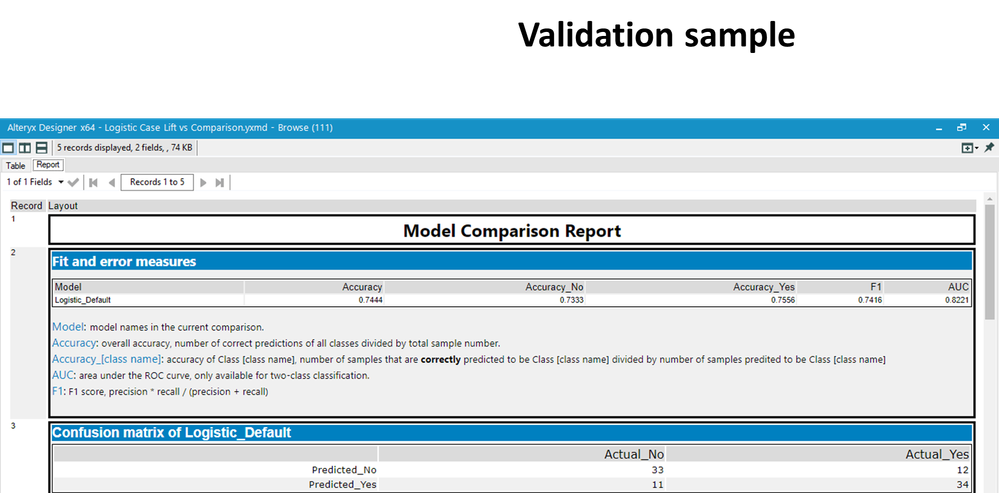The height and width of the screenshot is (493, 999).
Task: Click the 'Fit and error measures' header
Action: coord(512,261)
